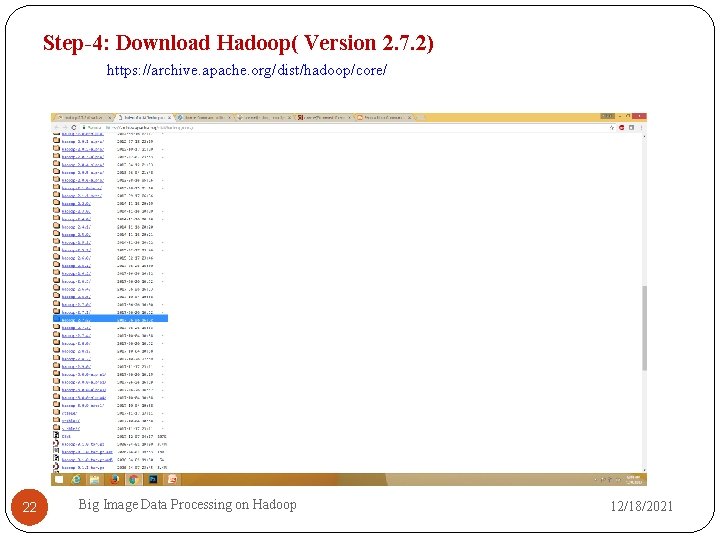This screenshot has height=540, width=720.
Task: Click the slide number 22 circle
Action: (29, 507)
